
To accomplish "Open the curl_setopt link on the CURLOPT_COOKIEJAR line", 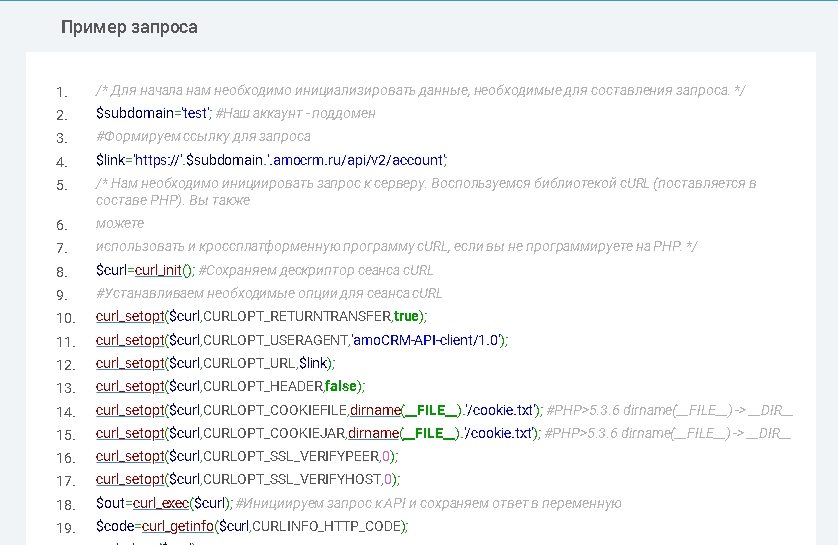I will [x=130, y=433].
